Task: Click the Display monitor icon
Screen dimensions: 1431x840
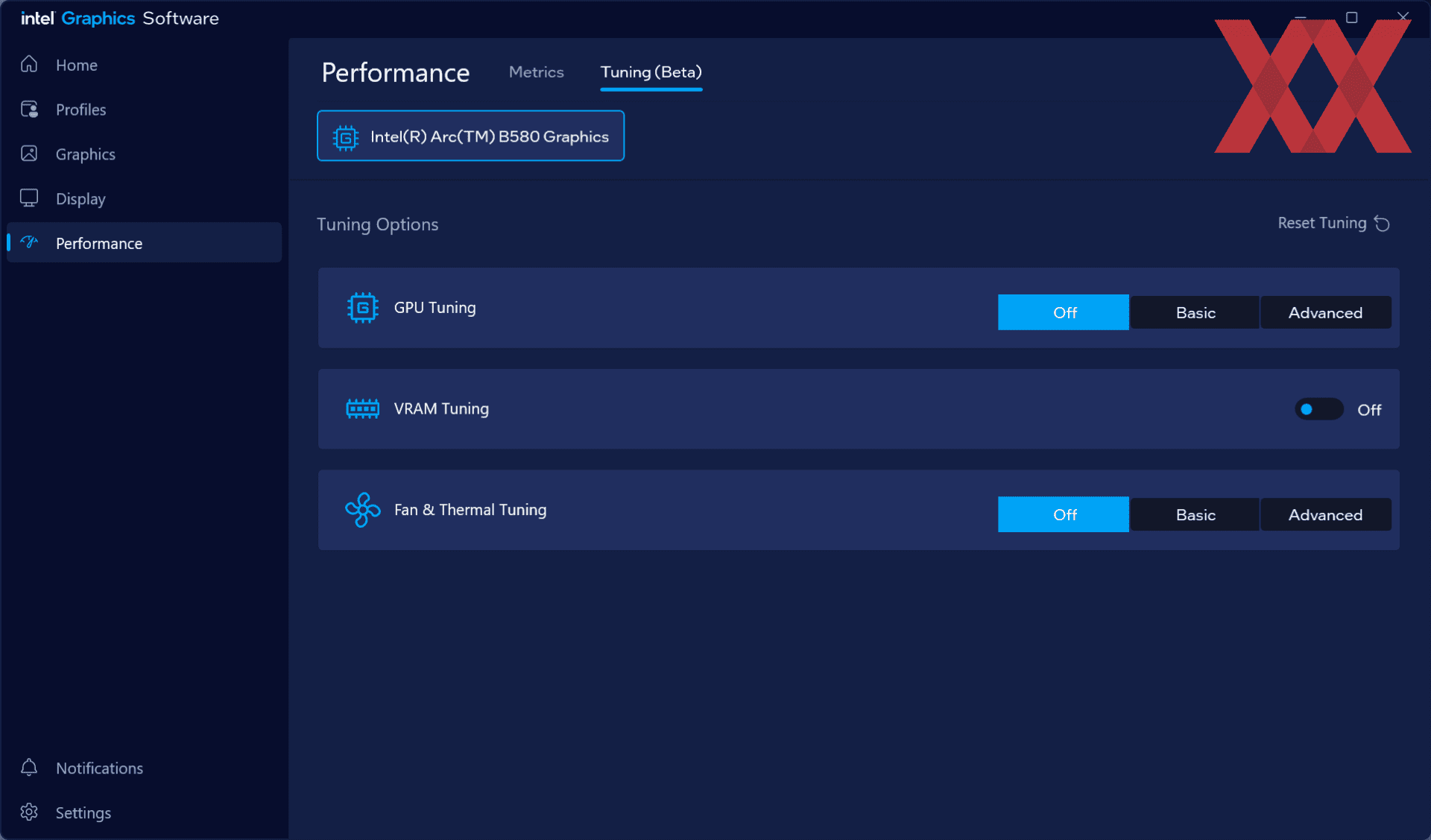Action: (x=29, y=198)
